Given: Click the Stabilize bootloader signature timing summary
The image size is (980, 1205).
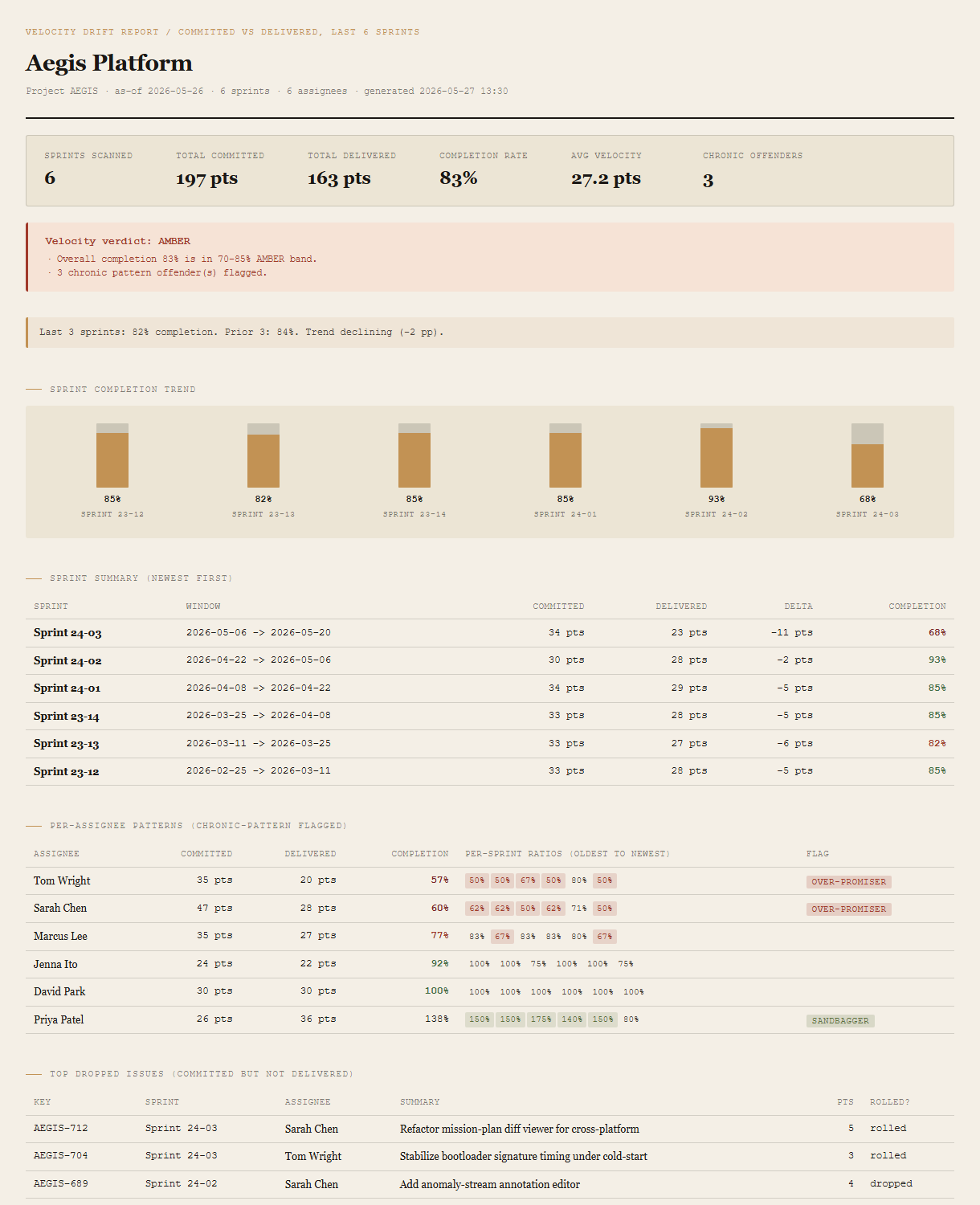Looking at the screenshot, I should coord(524,1157).
